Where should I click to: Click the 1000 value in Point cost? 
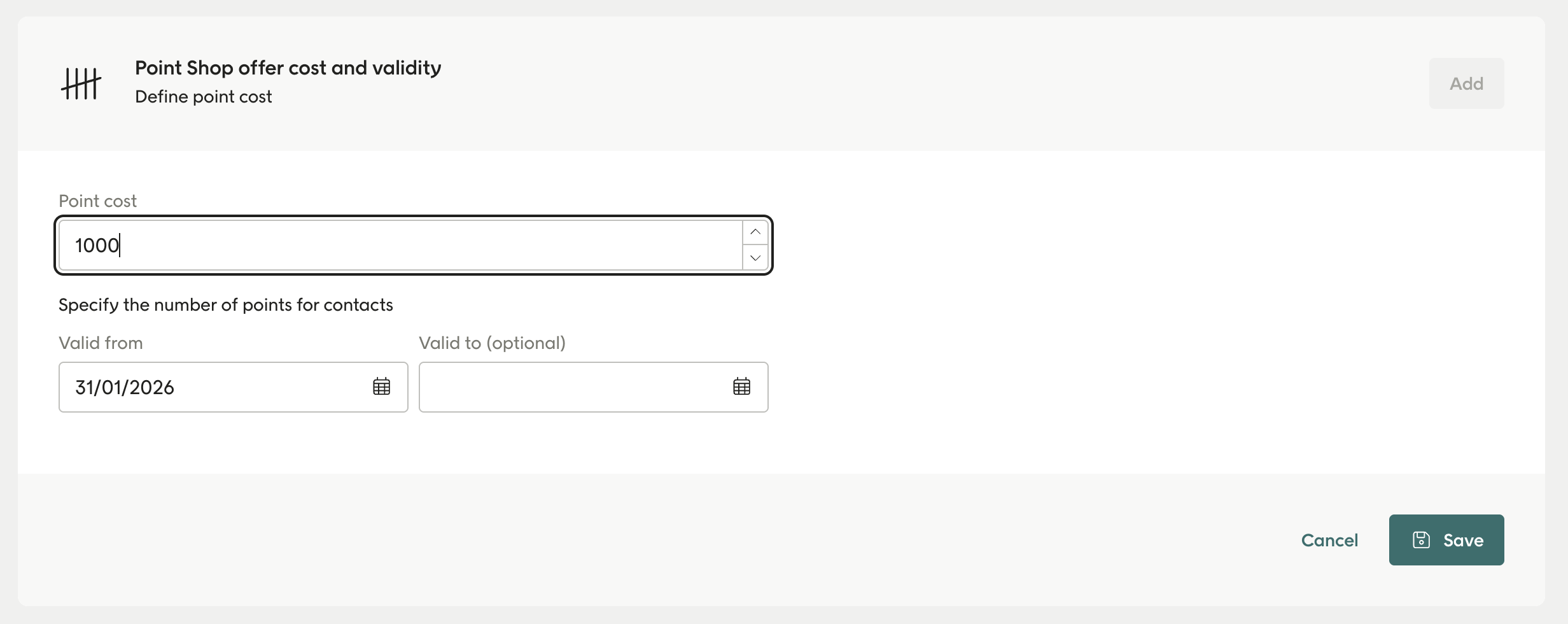(x=97, y=245)
